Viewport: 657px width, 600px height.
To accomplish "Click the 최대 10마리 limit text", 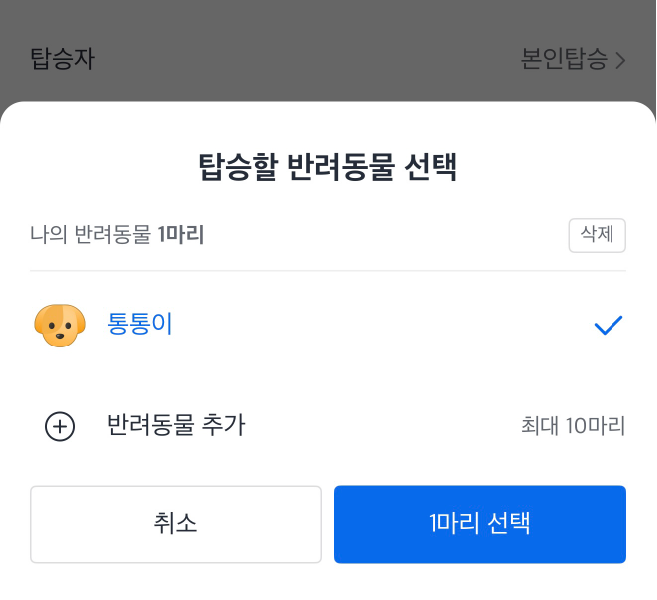I will (573, 426).
